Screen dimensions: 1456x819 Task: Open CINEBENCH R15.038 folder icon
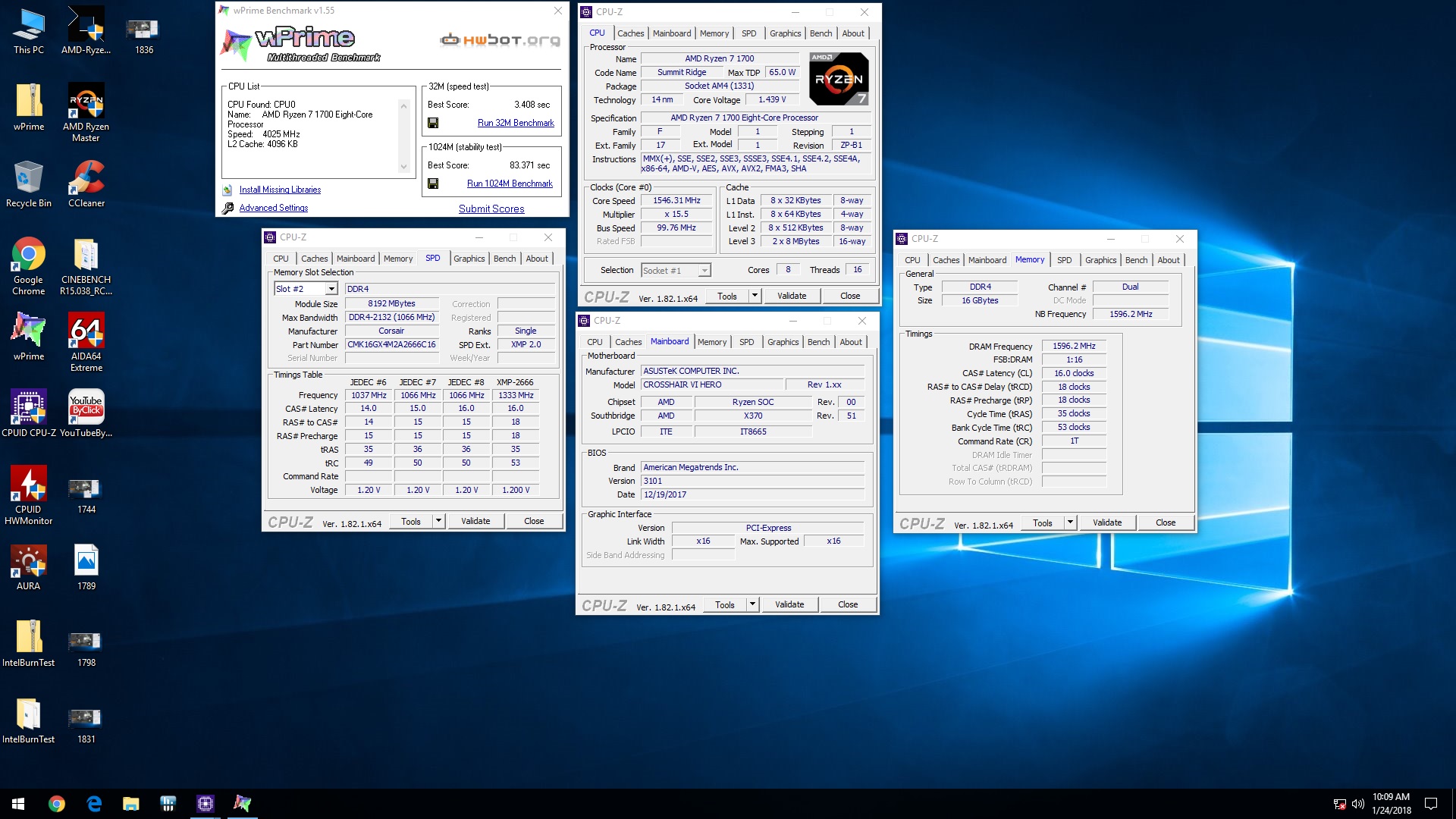tap(86, 265)
